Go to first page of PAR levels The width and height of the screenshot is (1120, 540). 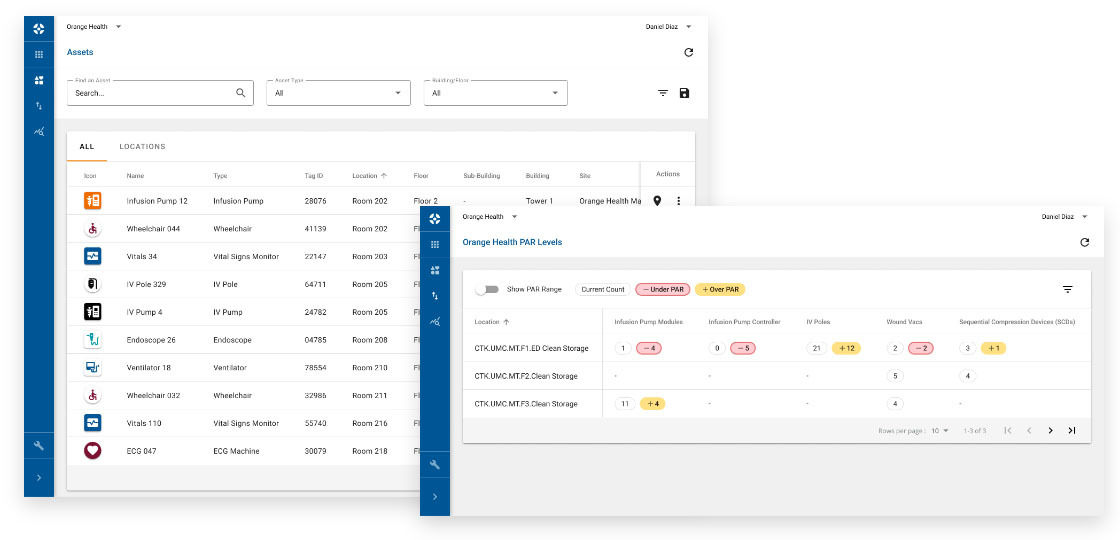1008,431
